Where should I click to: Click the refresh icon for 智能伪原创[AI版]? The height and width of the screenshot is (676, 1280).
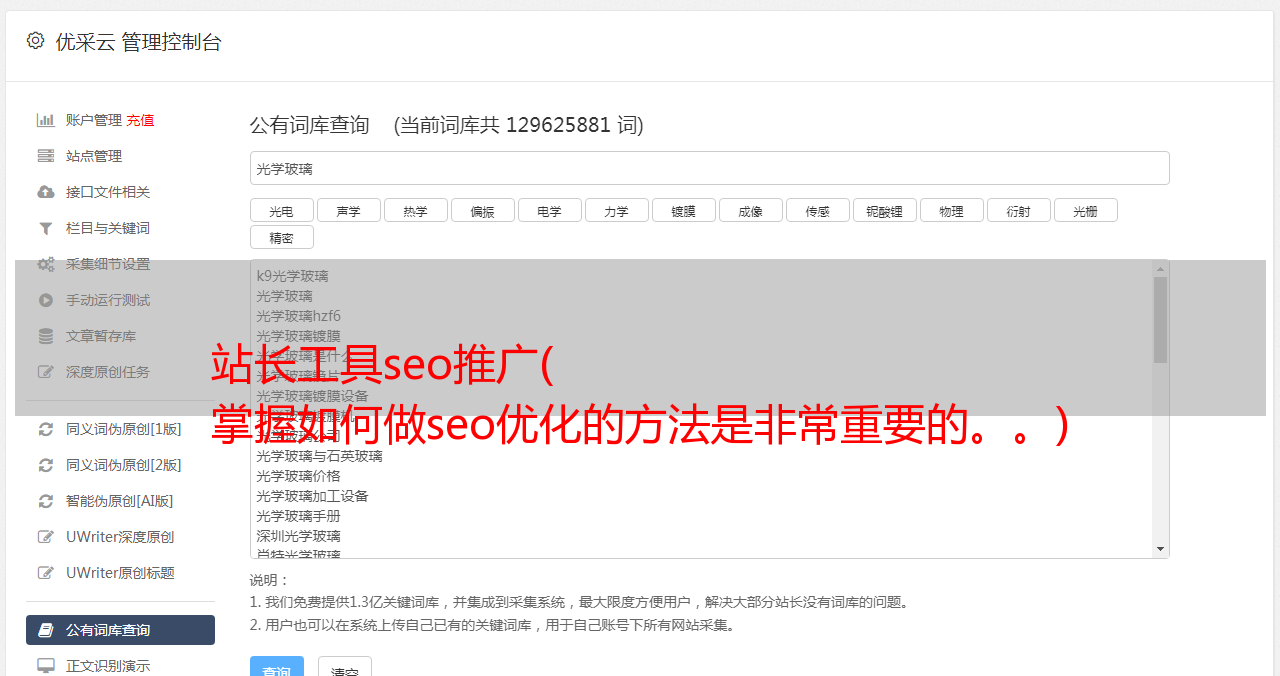pos(46,501)
